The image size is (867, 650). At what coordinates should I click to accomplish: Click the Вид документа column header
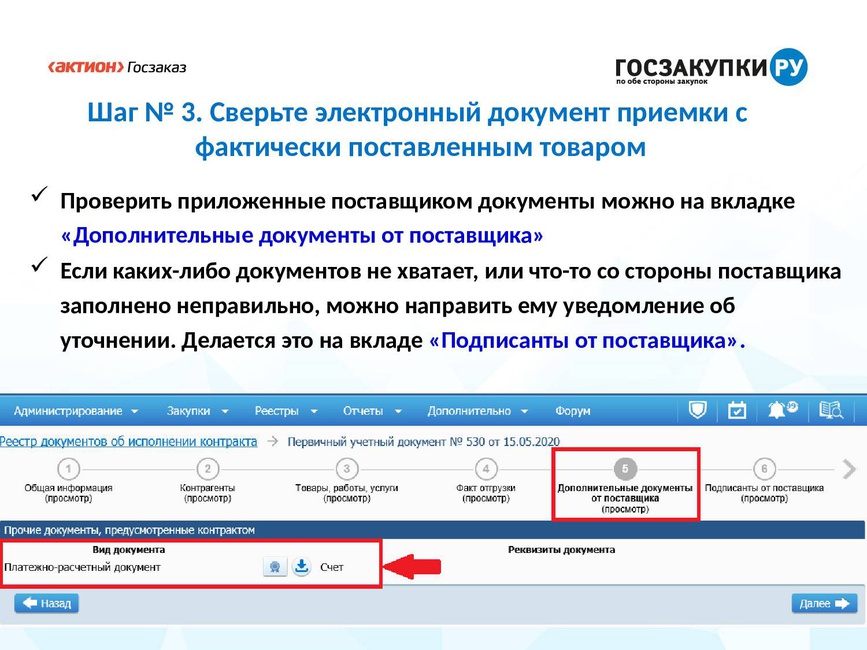tap(128, 549)
